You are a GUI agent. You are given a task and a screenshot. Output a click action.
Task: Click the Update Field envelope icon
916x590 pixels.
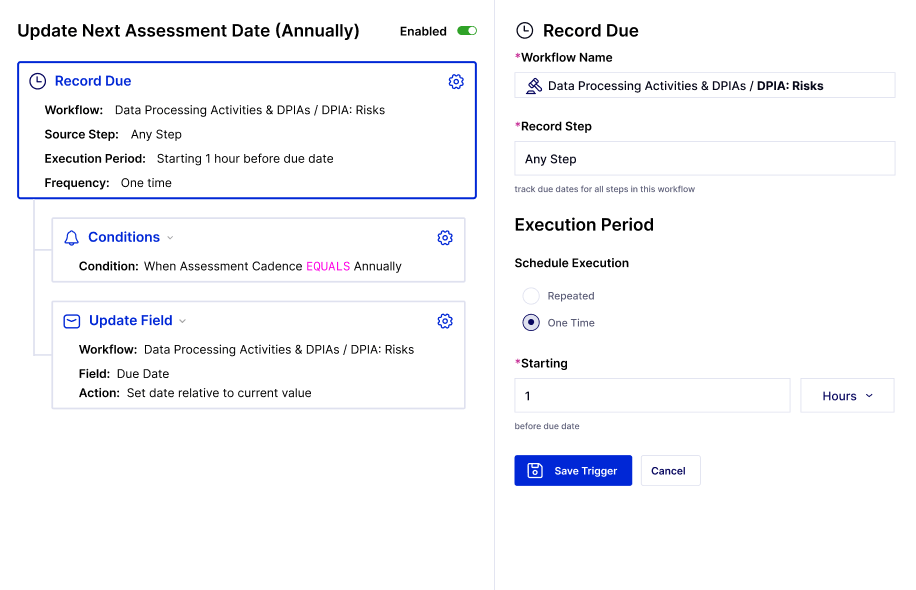(x=72, y=321)
